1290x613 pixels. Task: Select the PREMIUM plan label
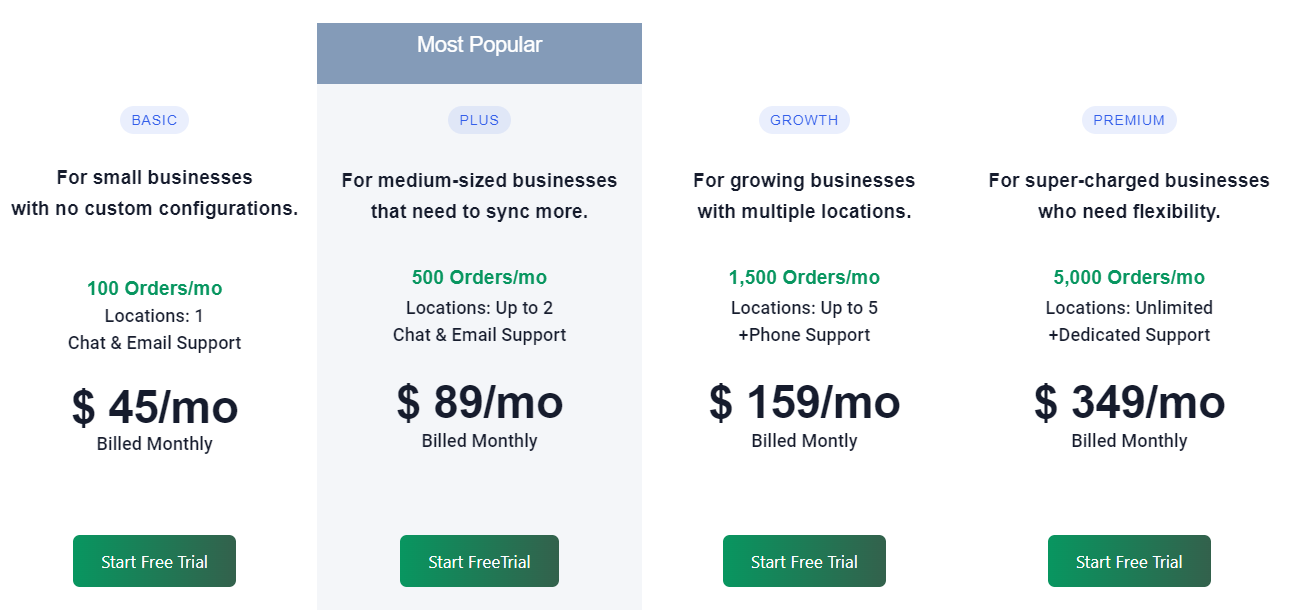[x=1129, y=120]
